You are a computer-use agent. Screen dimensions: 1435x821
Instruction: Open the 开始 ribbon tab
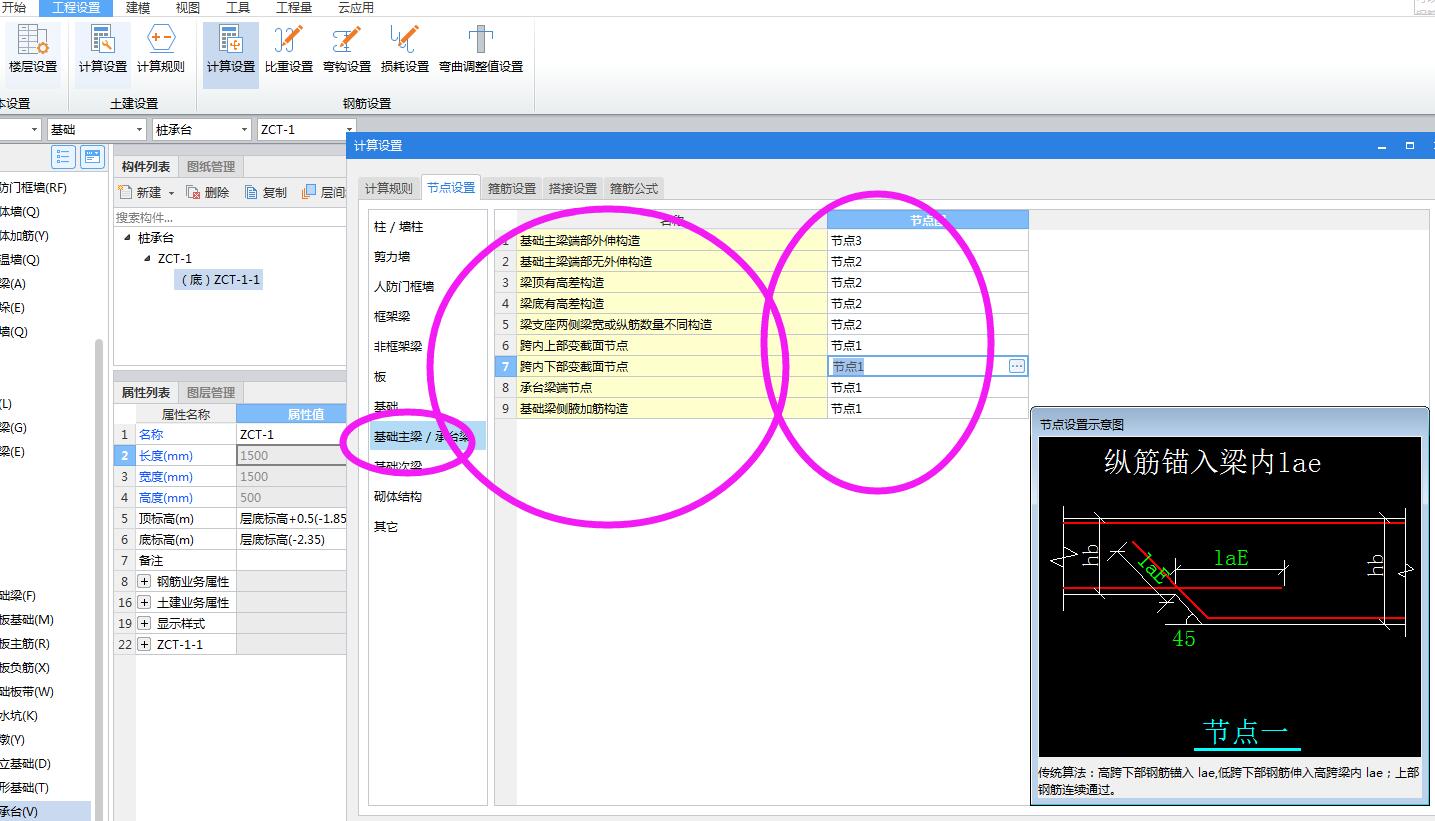point(14,7)
